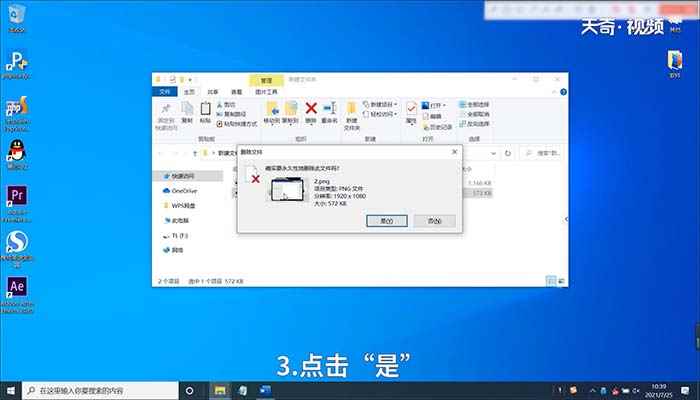Screen dimensions: 700x400
Task: Open the Open dropdown in ribbon
Action: pos(433,105)
